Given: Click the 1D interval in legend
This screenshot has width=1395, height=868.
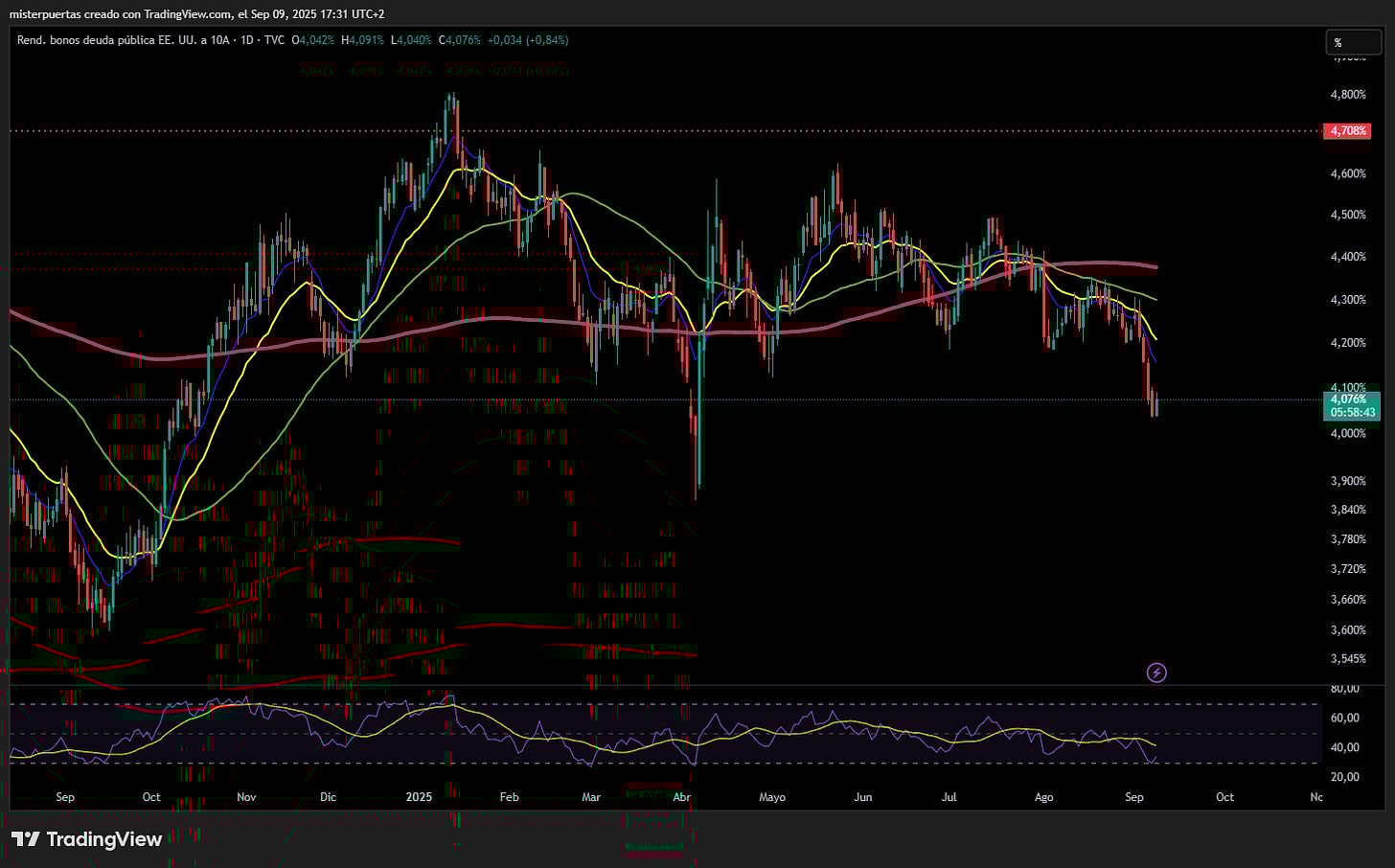Looking at the screenshot, I should (245, 40).
